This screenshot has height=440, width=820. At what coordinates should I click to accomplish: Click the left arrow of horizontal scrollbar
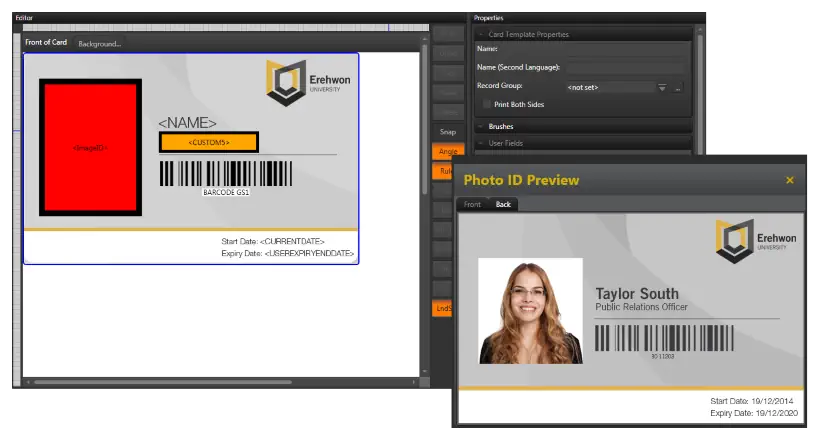28,382
